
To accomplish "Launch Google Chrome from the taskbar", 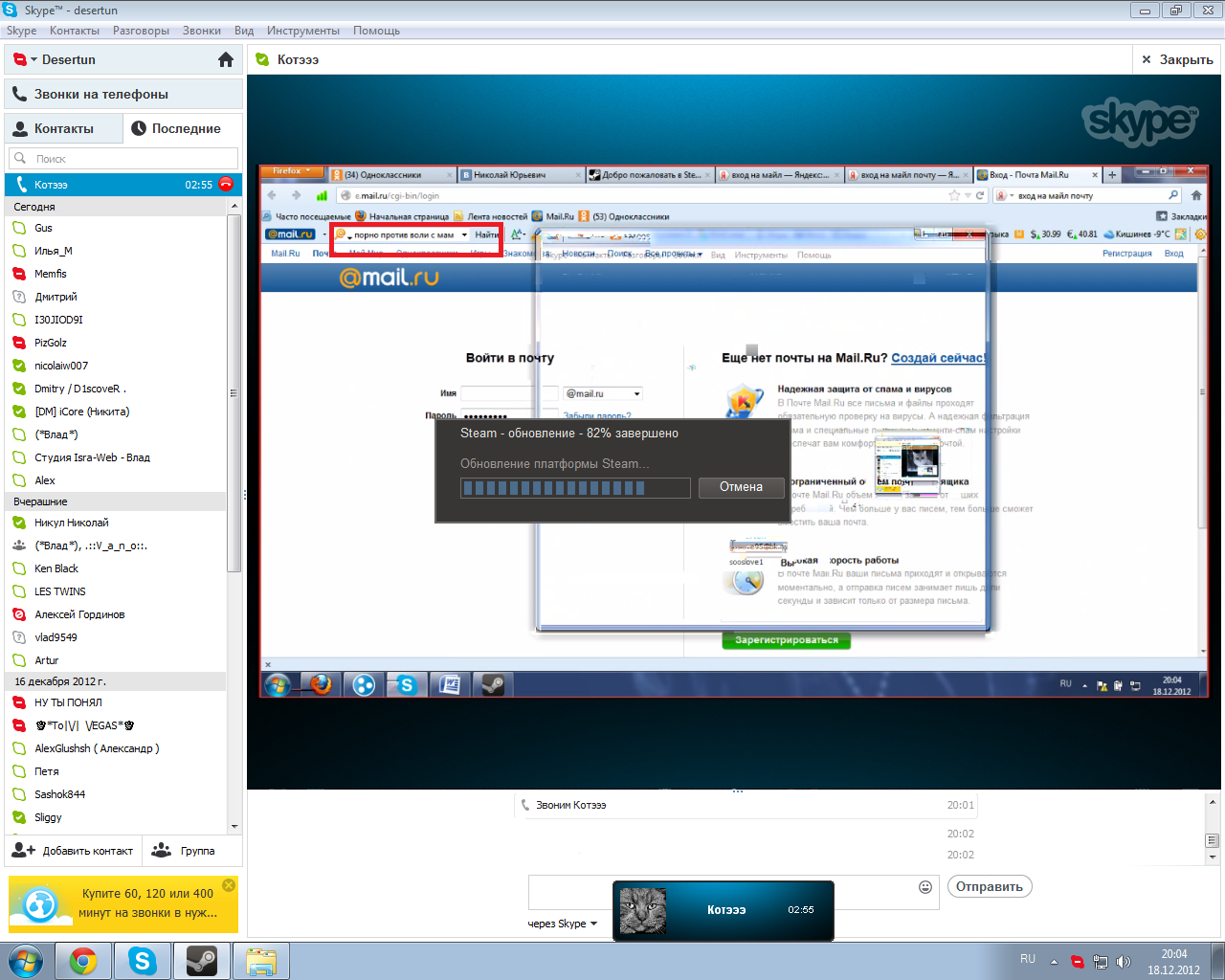I will coord(83,961).
